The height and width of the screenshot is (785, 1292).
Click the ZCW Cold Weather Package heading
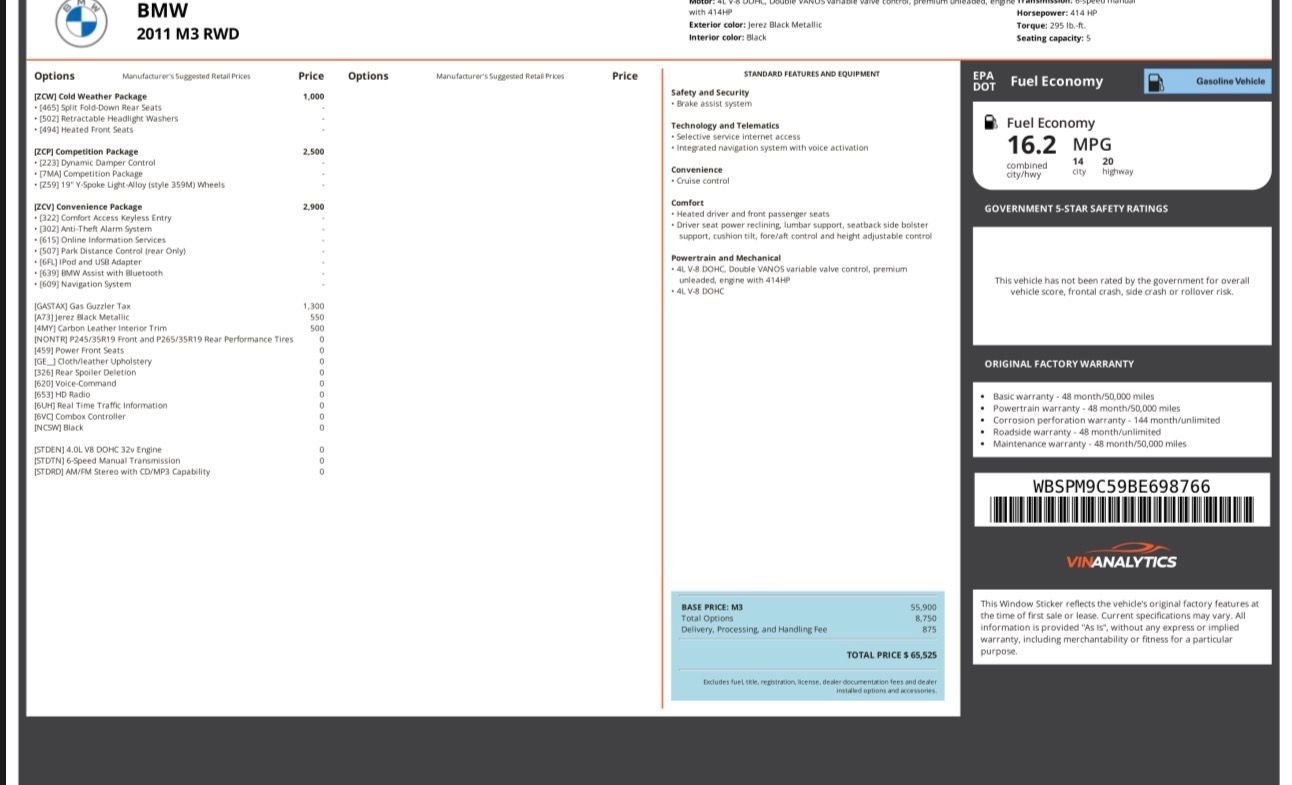pos(90,97)
